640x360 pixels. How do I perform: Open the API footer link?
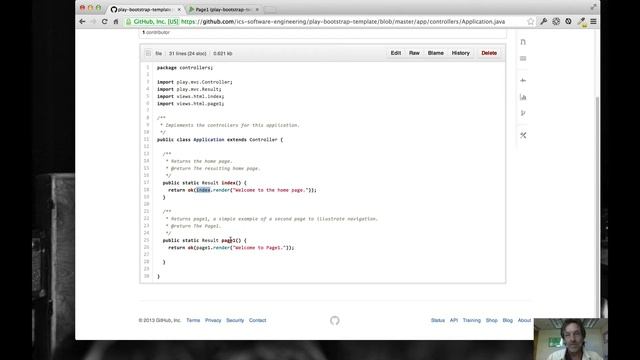(x=453, y=320)
